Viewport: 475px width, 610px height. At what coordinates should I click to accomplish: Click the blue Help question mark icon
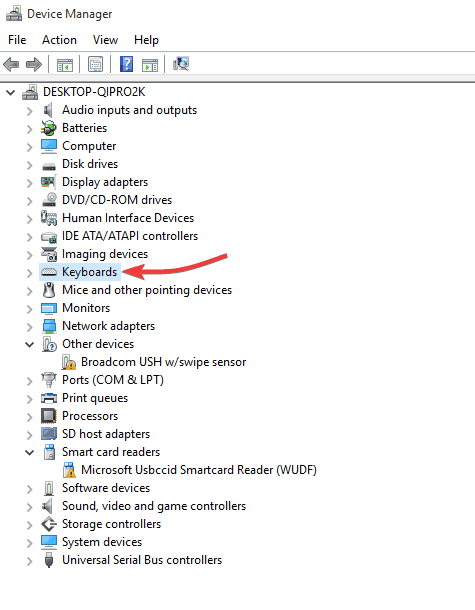(126, 64)
